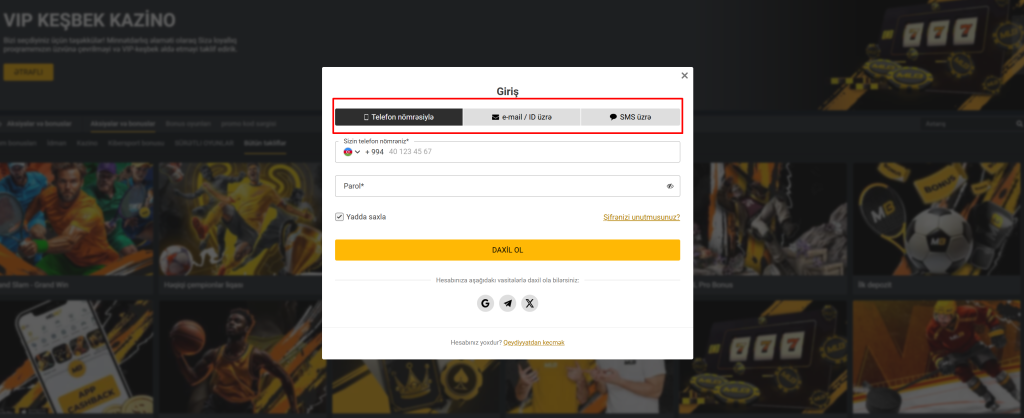The image size is (1024, 418).
Task: Focus the phone number input field
Action: (x=507, y=152)
